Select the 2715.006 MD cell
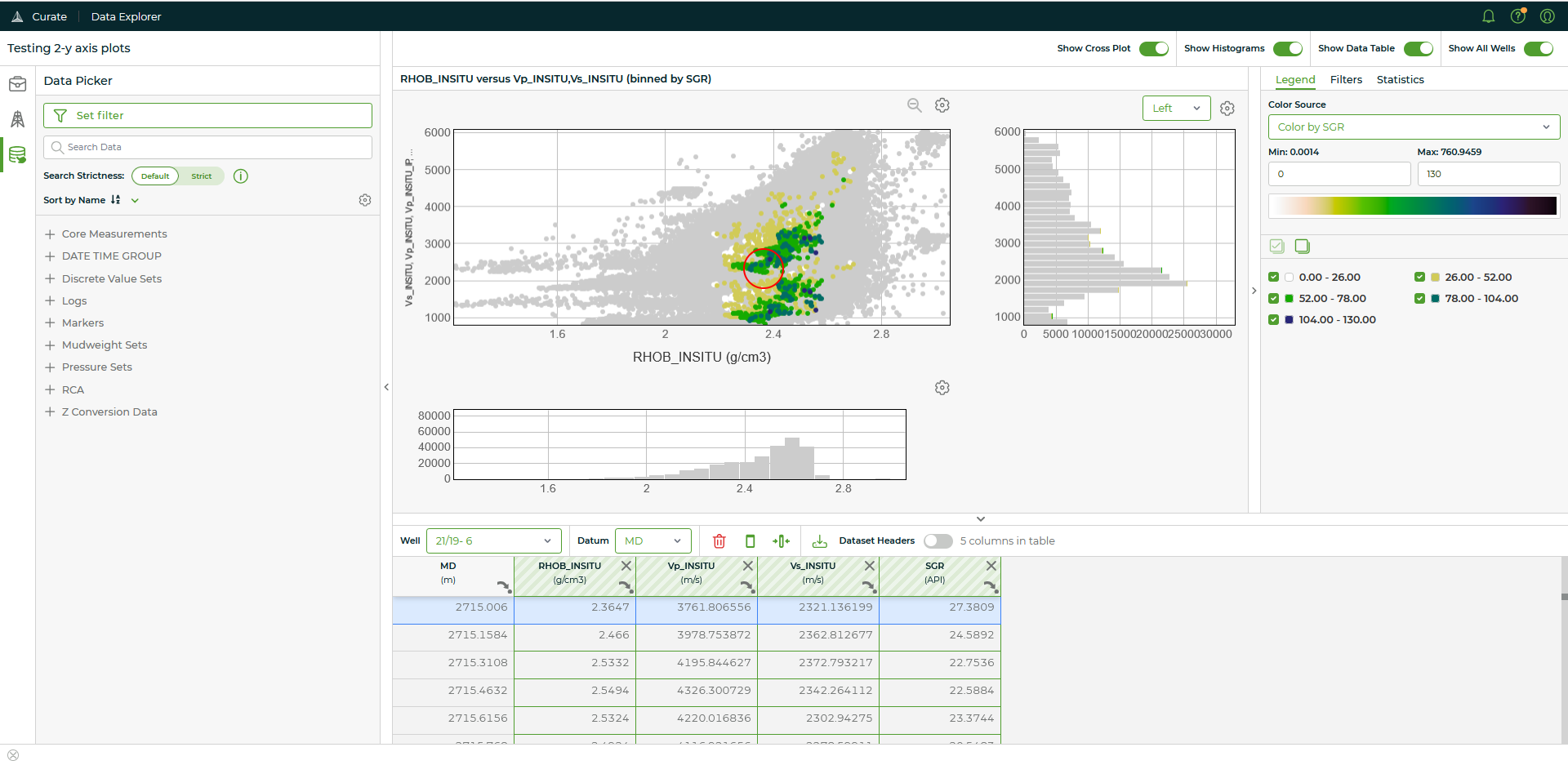1568x765 pixels. click(x=453, y=608)
